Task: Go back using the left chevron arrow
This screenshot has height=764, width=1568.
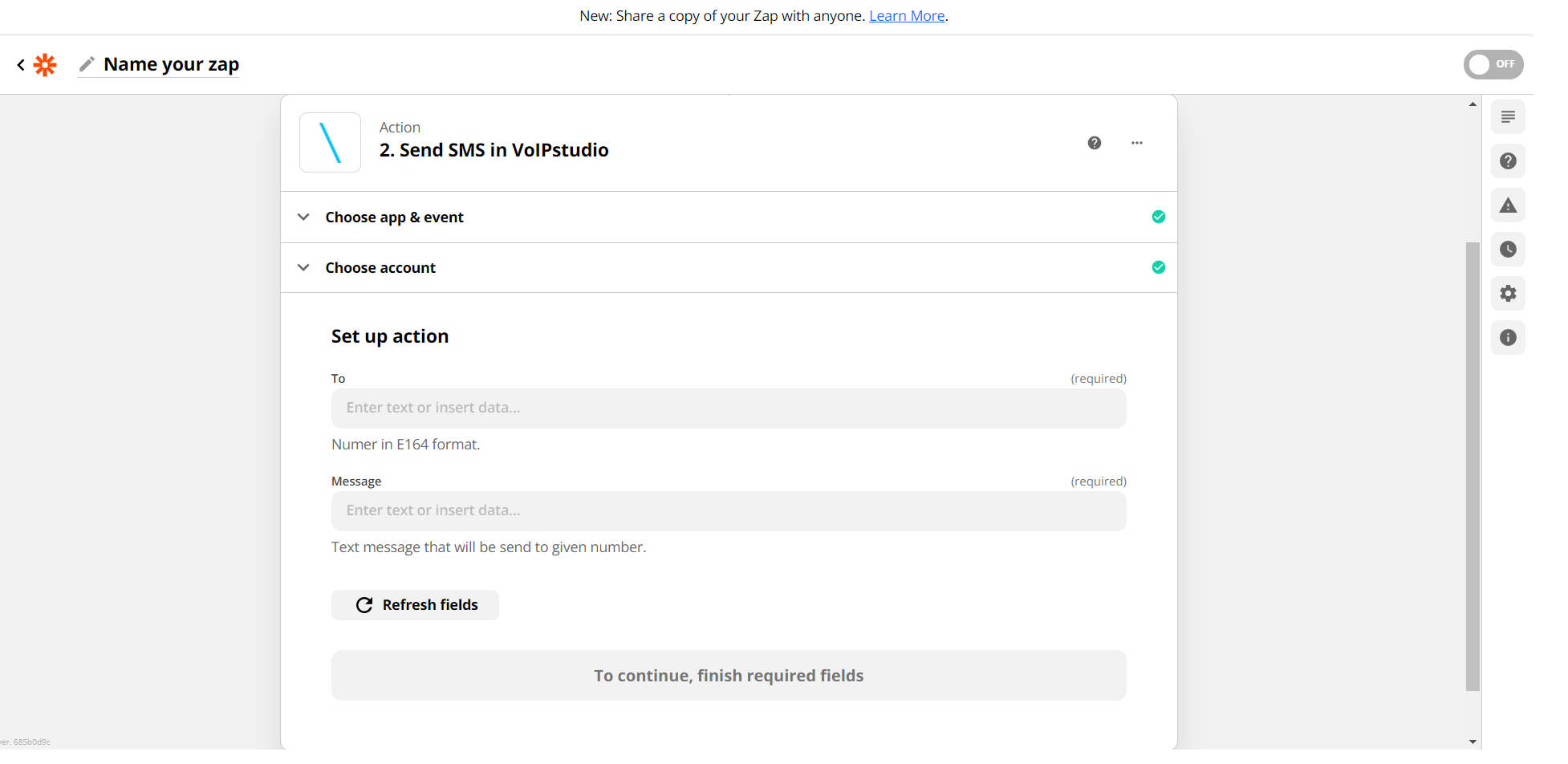Action: tap(20, 64)
